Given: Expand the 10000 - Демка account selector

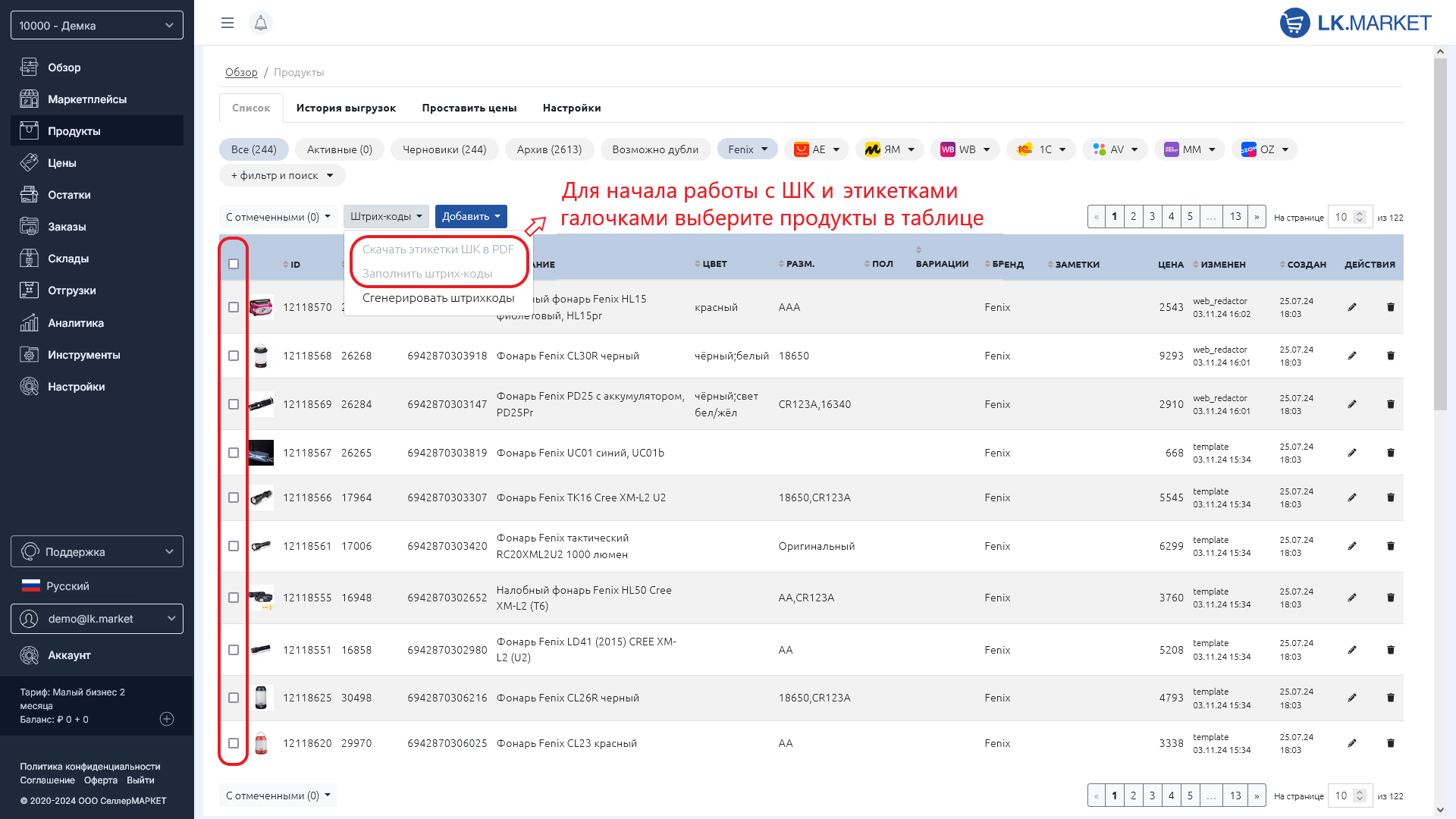Looking at the screenshot, I should (x=97, y=25).
